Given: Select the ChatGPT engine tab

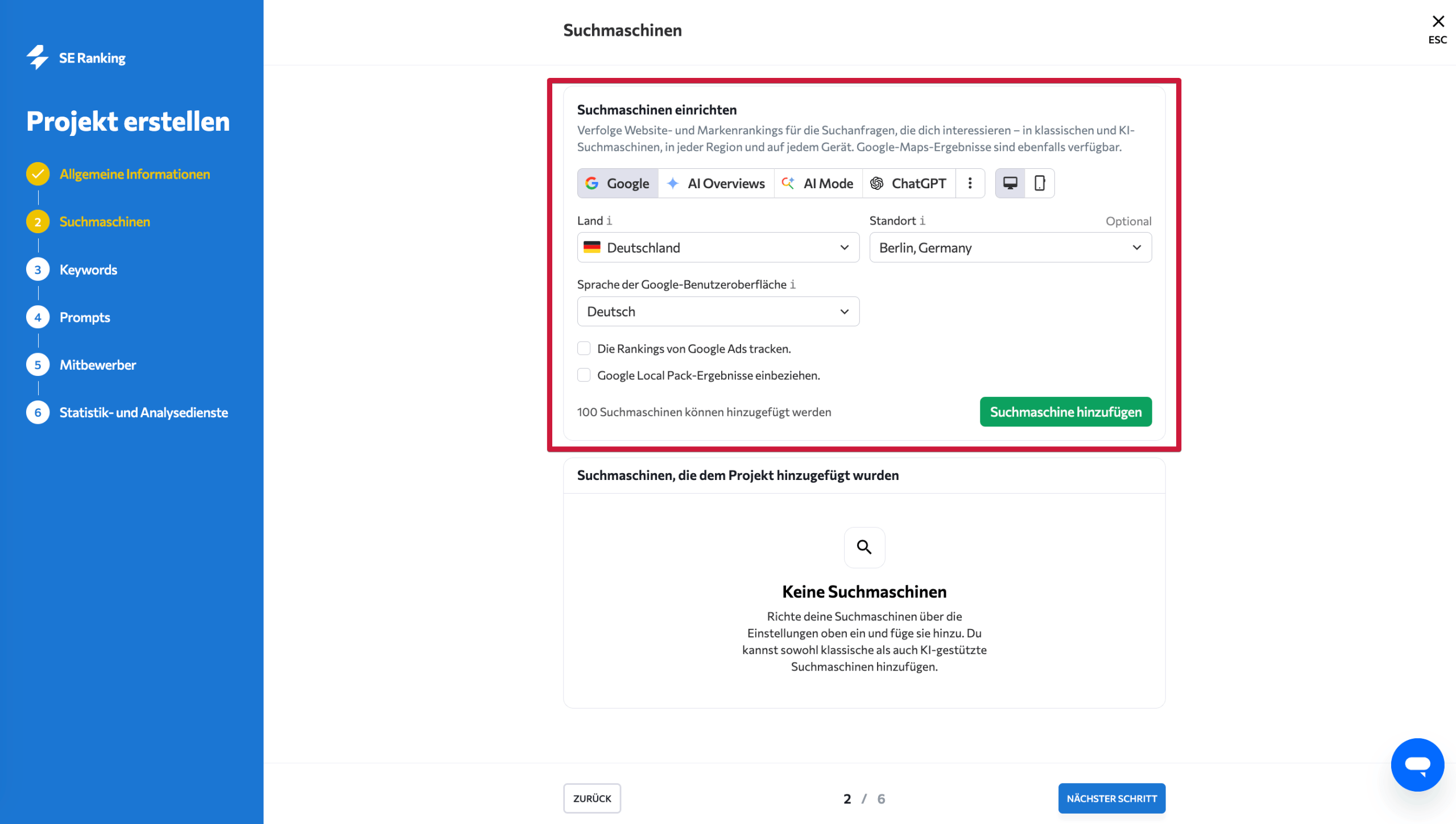Looking at the screenshot, I should click(x=909, y=183).
